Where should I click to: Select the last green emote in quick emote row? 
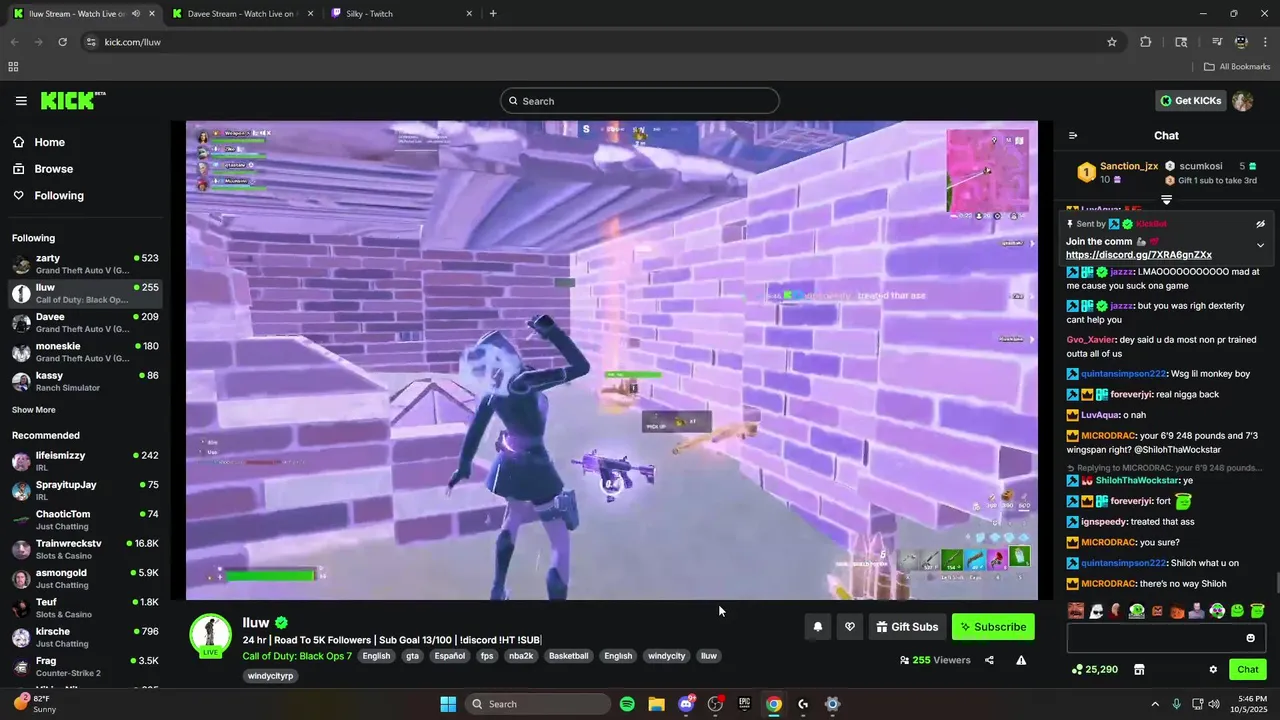pos(1257,611)
